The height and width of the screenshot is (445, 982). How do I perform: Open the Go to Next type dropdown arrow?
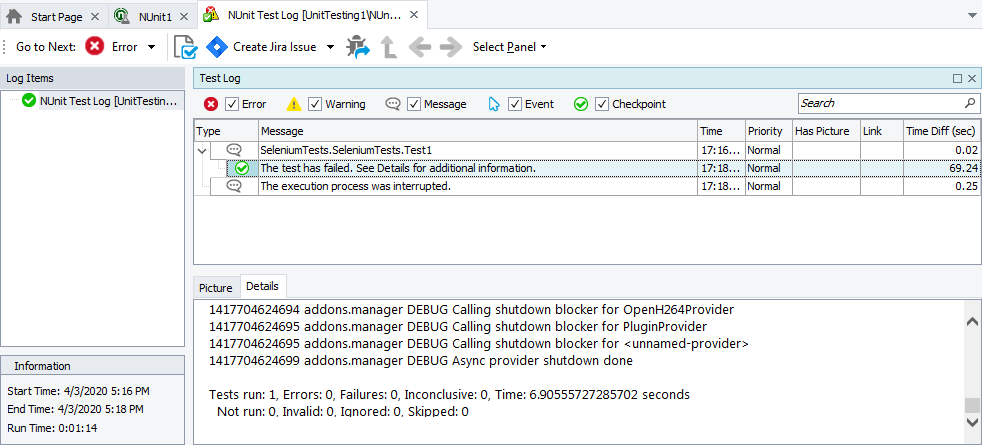(x=151, y=47)
